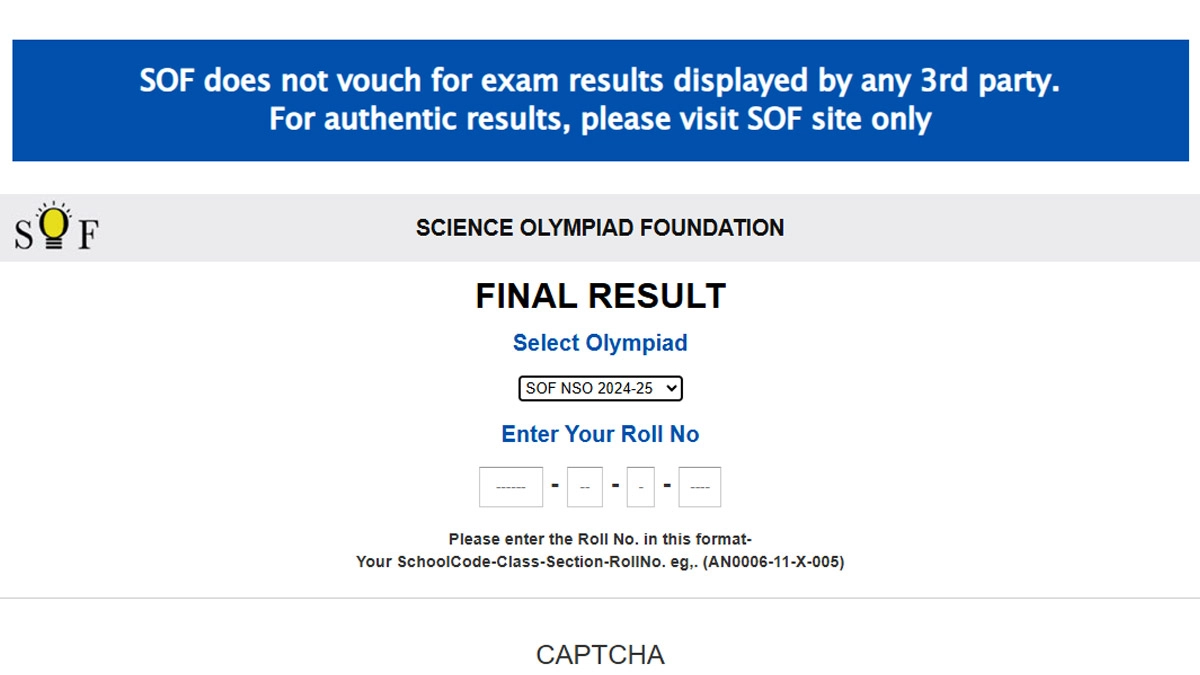1200x675 pixels.
Task: Open the Select Olympiad combo box
Action: [x=598, y=388]
